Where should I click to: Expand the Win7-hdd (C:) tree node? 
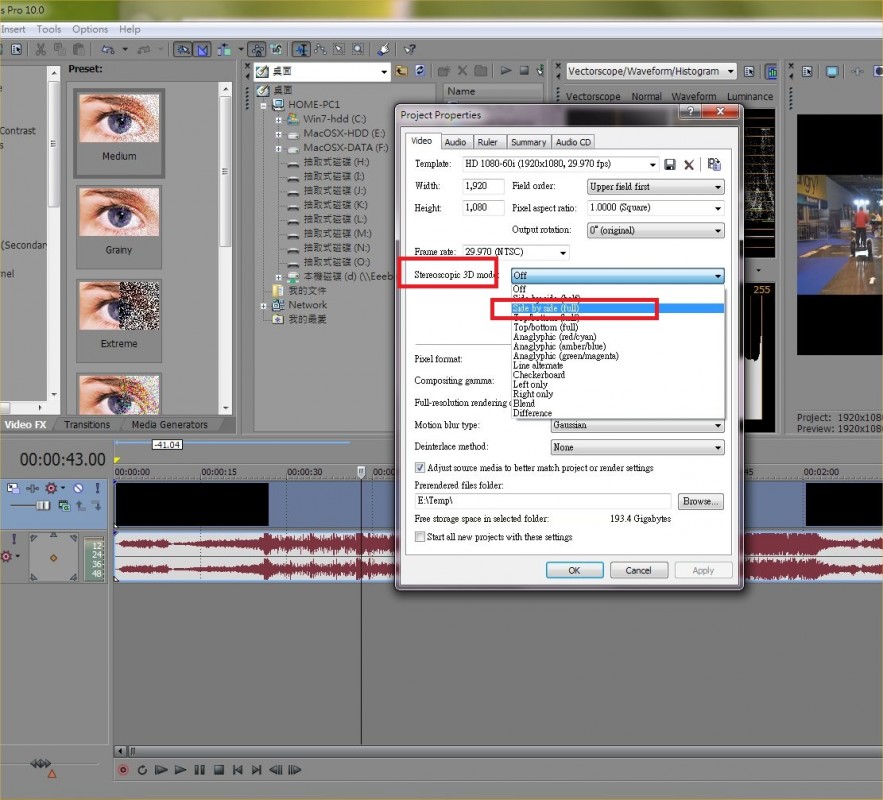279,119
